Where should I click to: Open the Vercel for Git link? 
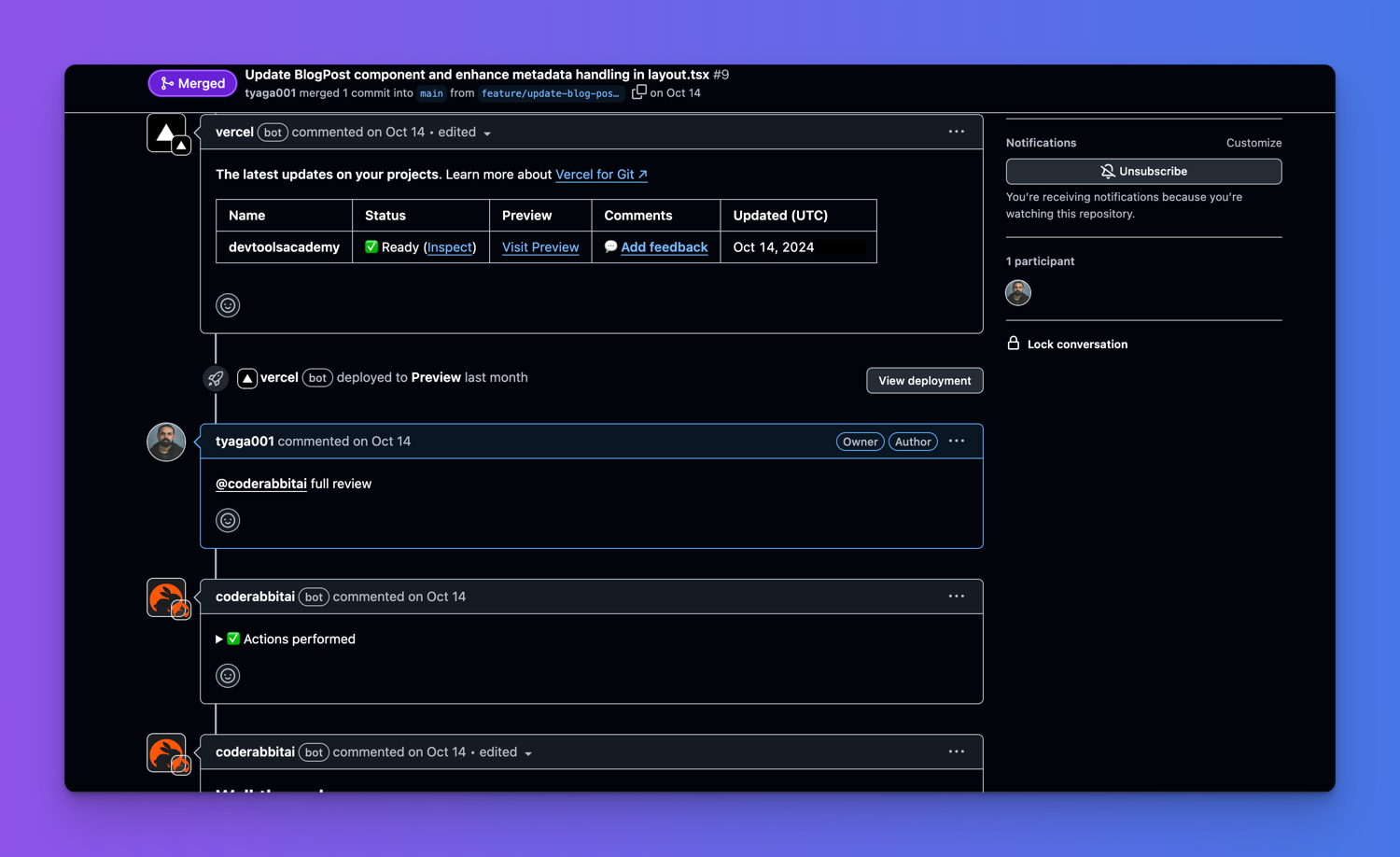coord(601,175)
